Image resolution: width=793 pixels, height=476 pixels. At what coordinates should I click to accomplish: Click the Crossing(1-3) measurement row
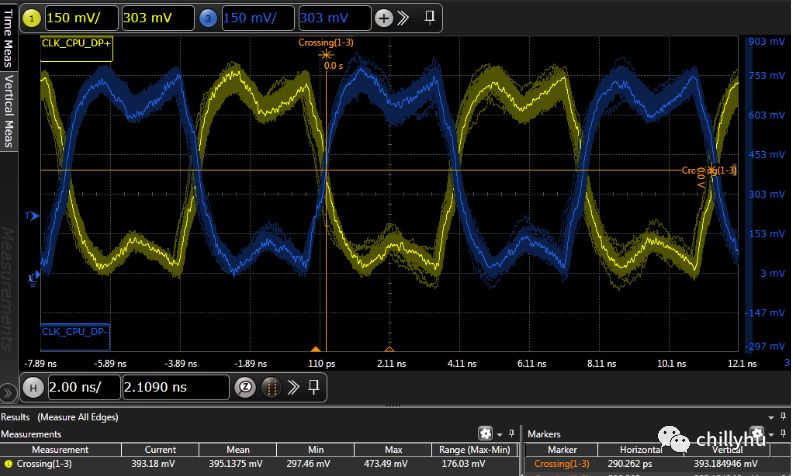click(60, 464)
